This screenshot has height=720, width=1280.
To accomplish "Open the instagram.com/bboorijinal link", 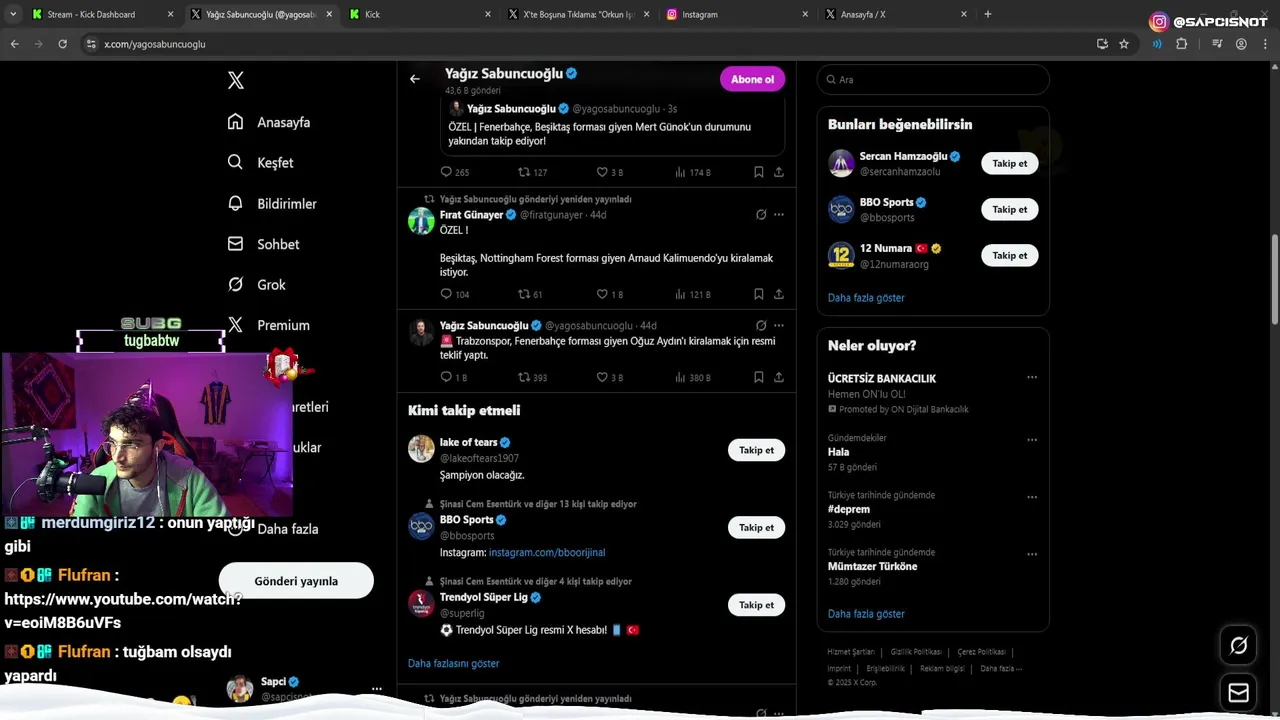I will click(x=547, y=552).
